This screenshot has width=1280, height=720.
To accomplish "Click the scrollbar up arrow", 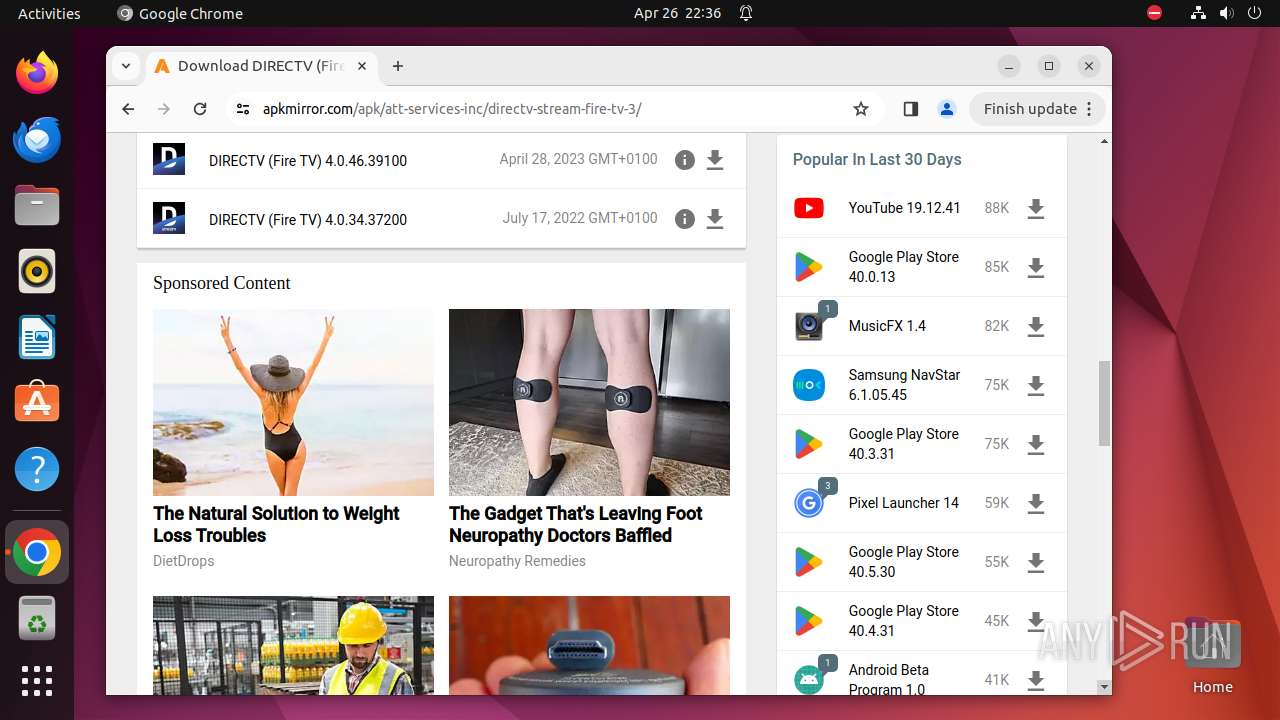I will pyautogui.click(x=1104, y=141).
